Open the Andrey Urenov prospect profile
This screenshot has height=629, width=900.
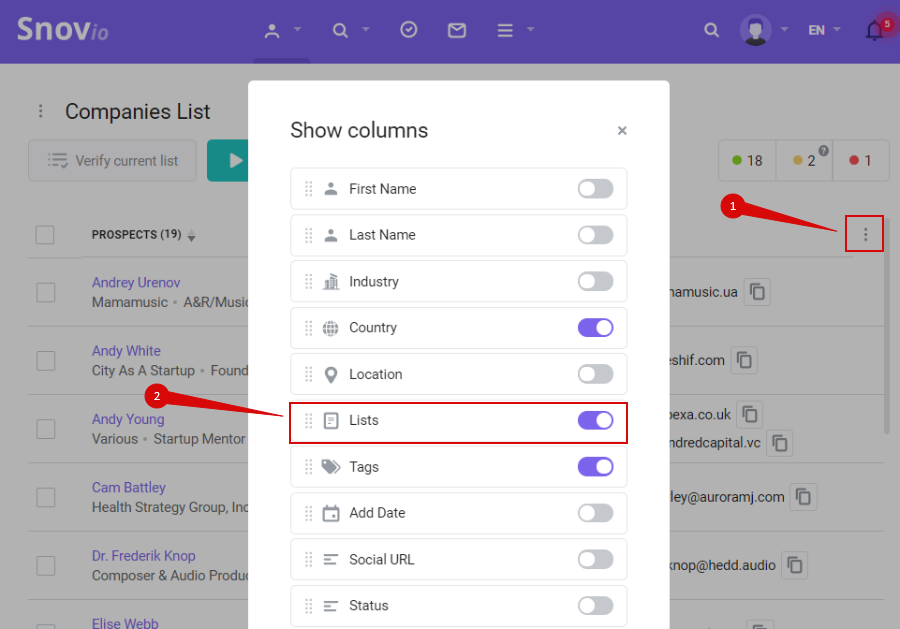(136, 282)
